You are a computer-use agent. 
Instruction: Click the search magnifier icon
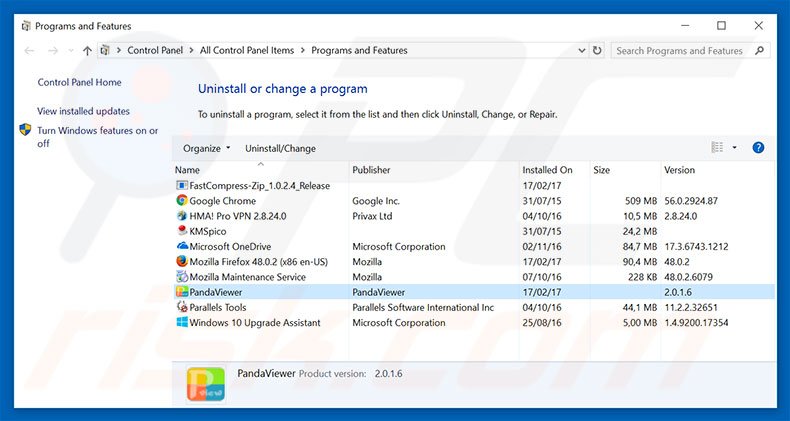(x=759, y=50)
